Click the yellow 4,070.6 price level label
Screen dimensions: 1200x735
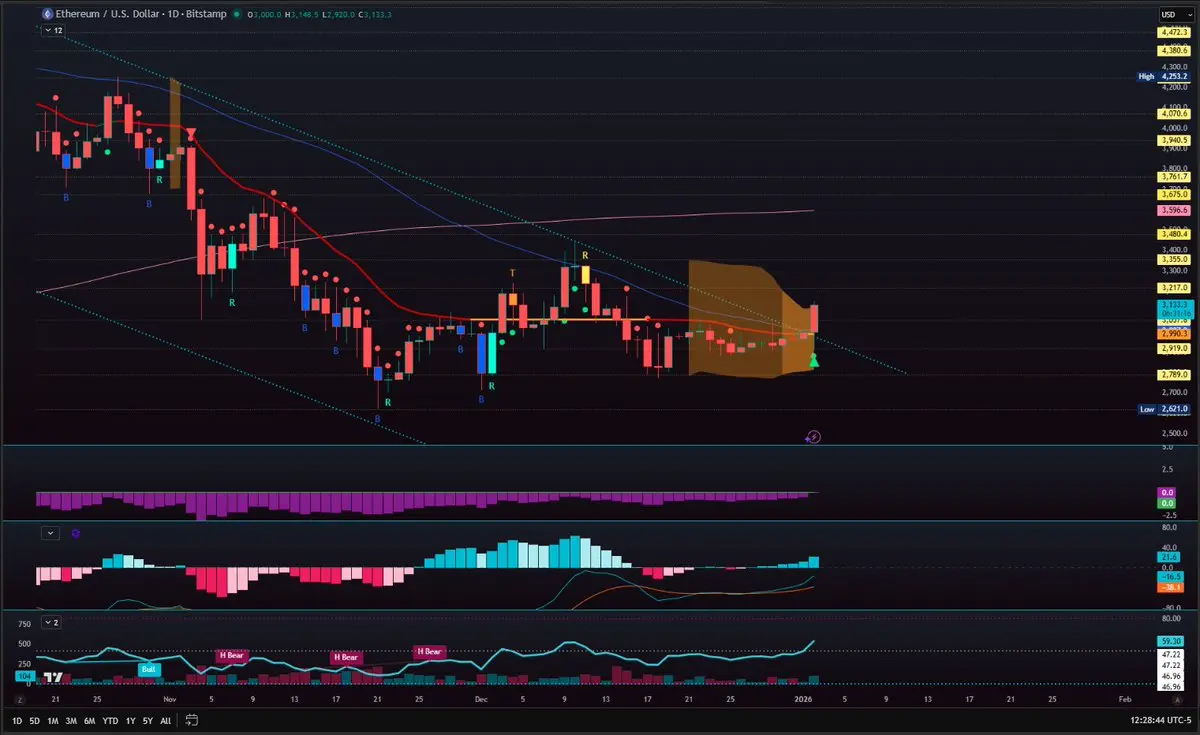point(1174,113)
